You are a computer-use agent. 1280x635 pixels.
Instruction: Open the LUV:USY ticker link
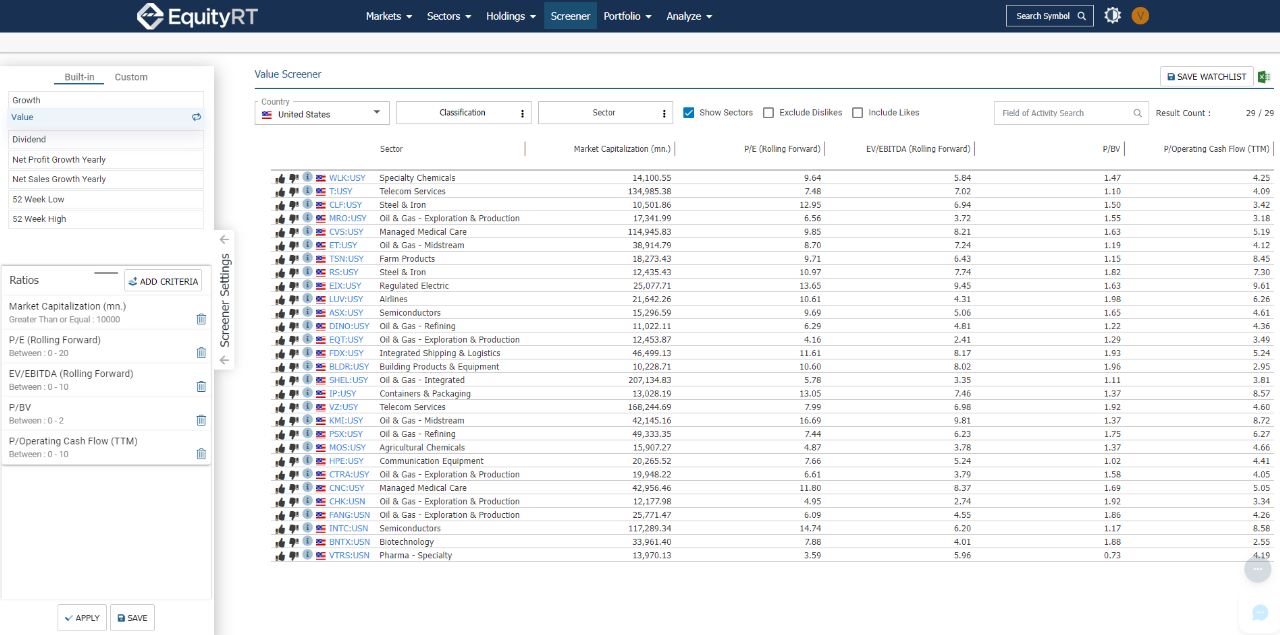(346, 299)
